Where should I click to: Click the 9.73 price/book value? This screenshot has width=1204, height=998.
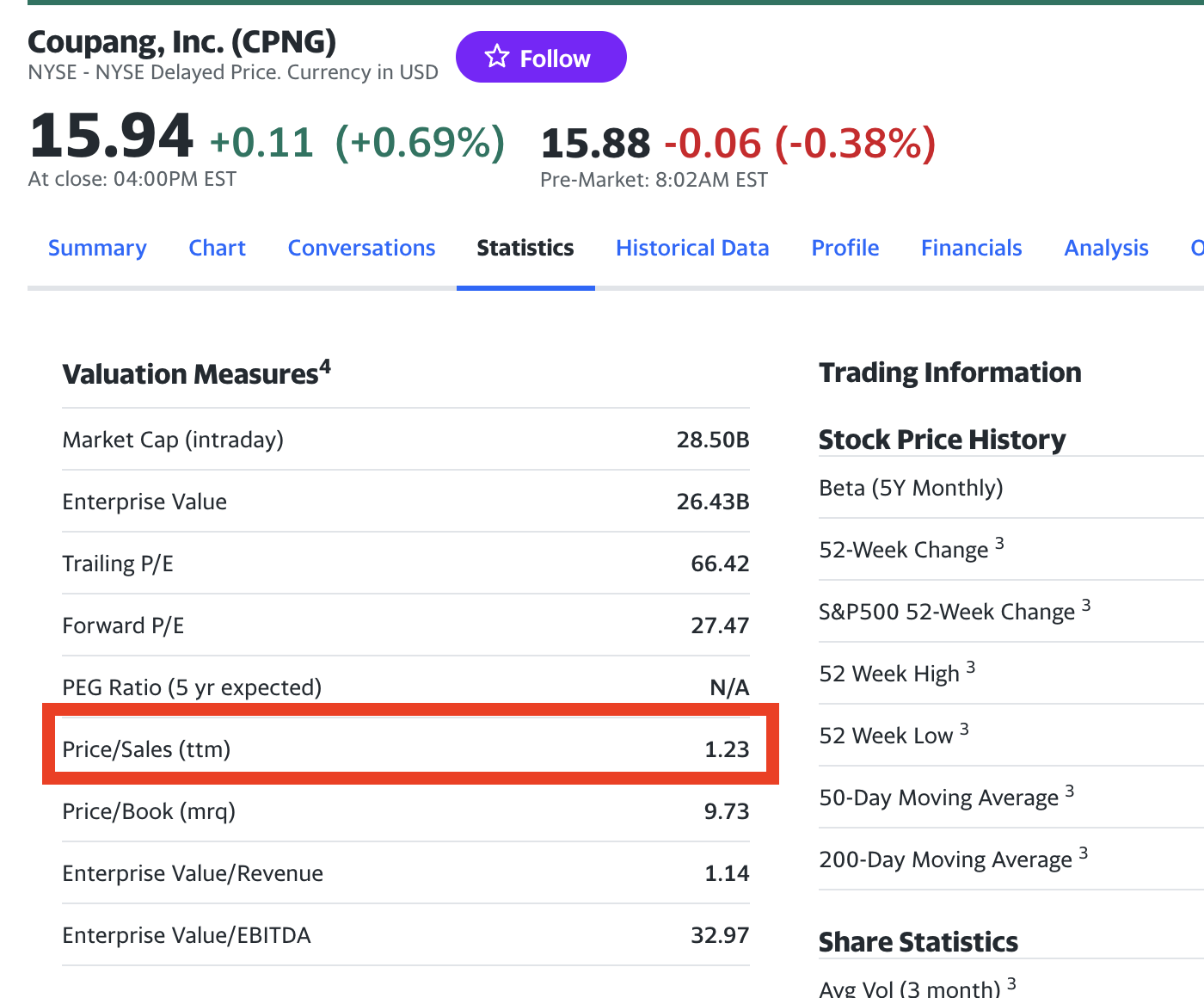[727, 811]
